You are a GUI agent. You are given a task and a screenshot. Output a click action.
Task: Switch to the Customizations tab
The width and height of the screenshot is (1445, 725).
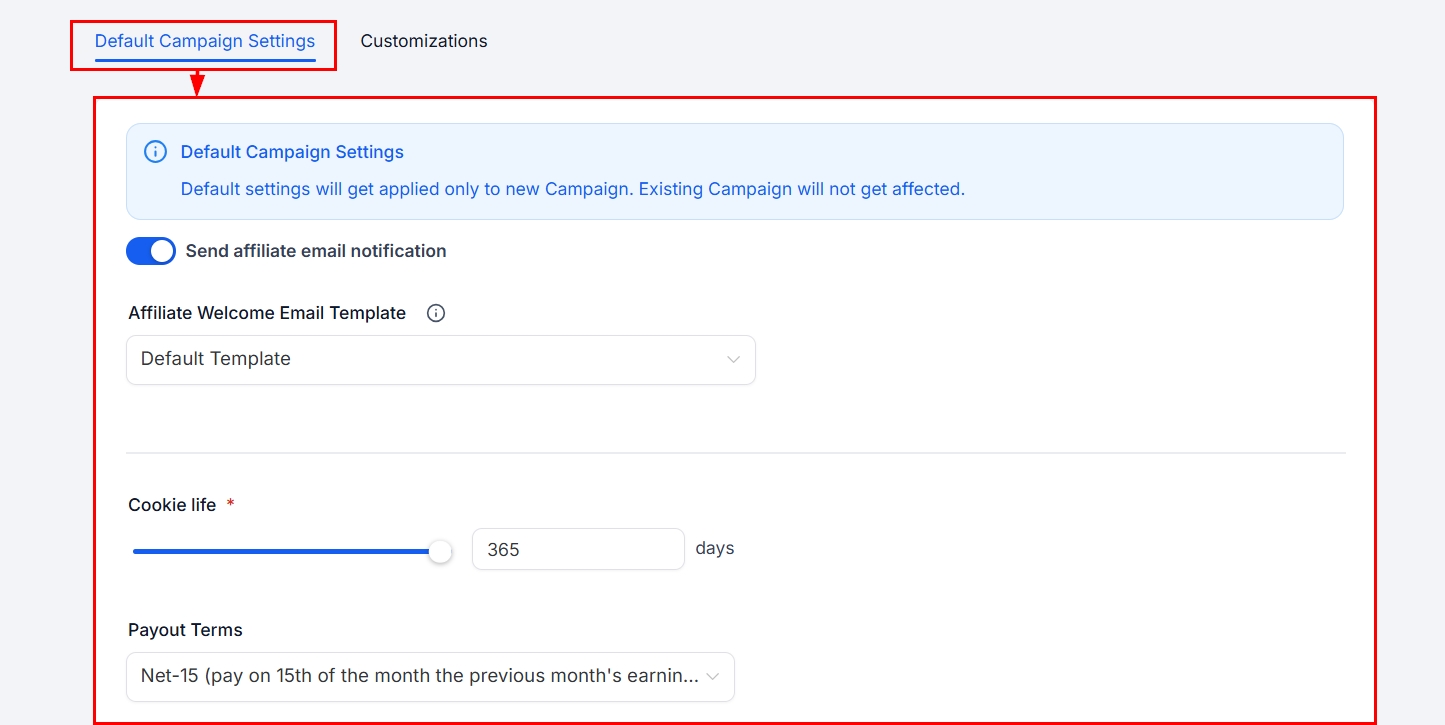coord(424,42)
